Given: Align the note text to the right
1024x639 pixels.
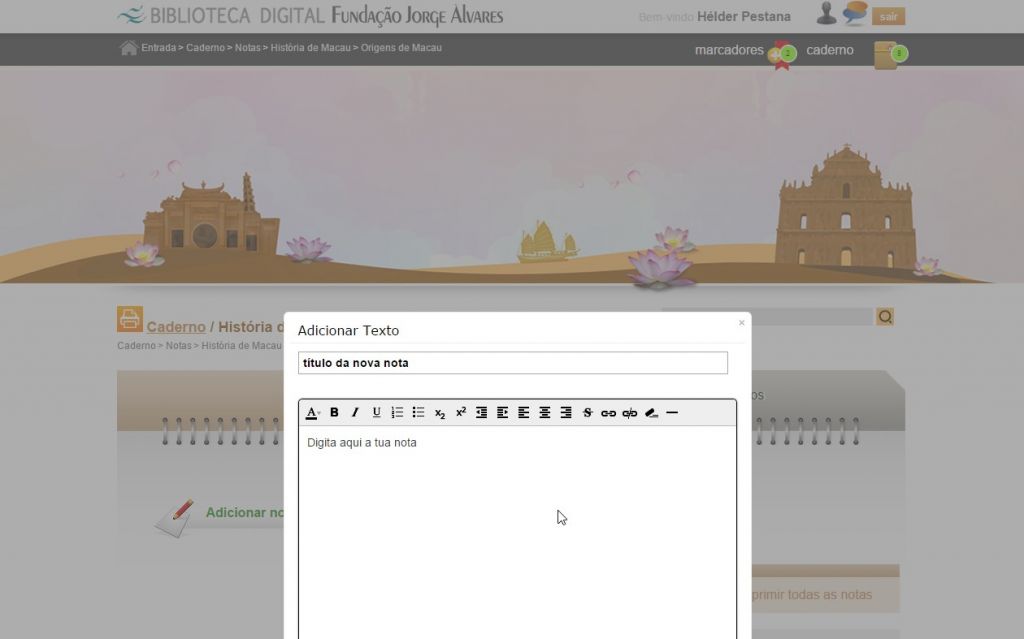Looking at the screenshot, I should coord(566,412).
